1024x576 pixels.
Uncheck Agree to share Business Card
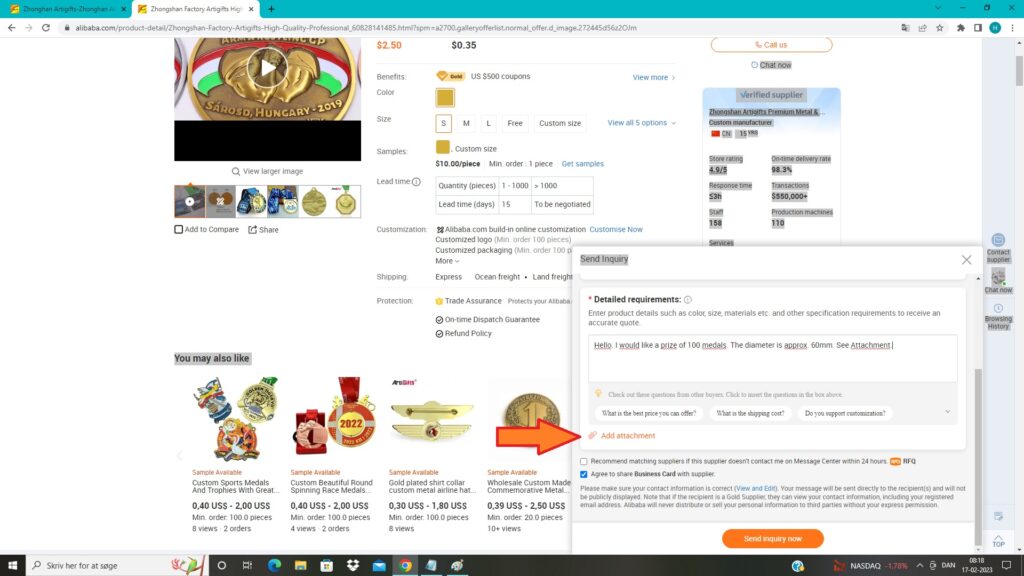584,474
